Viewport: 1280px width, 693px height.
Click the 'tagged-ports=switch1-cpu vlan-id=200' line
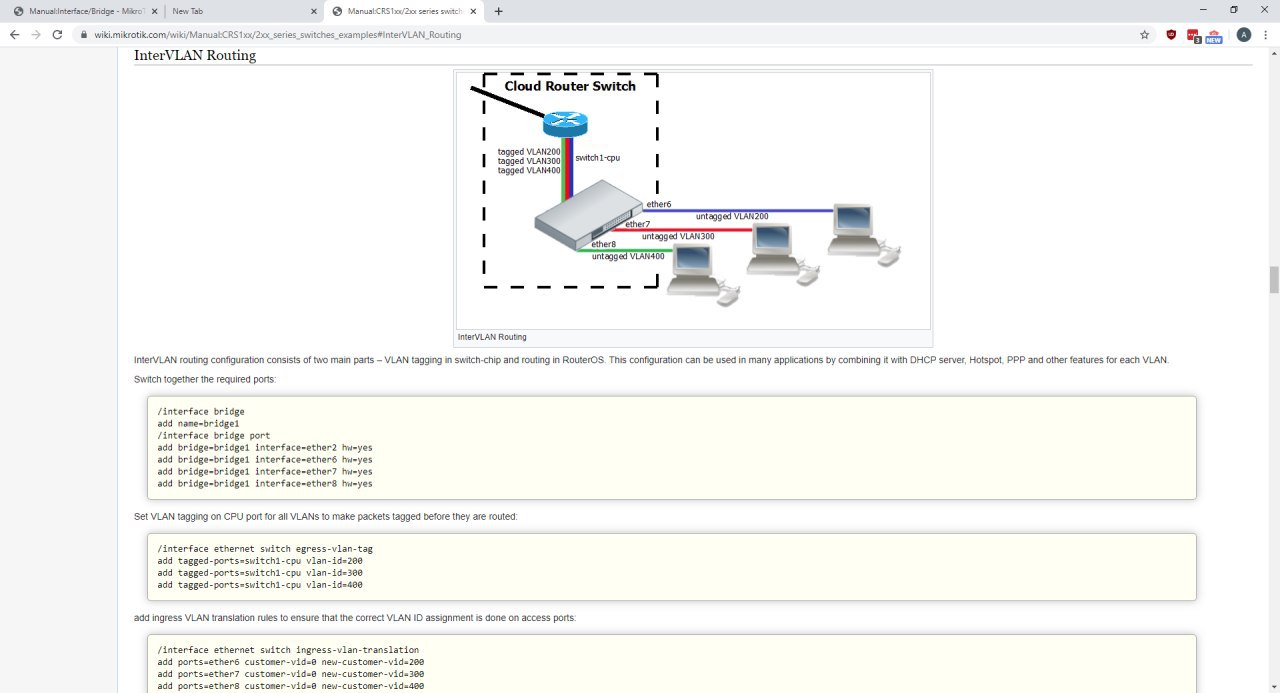[x=260, y=561]
